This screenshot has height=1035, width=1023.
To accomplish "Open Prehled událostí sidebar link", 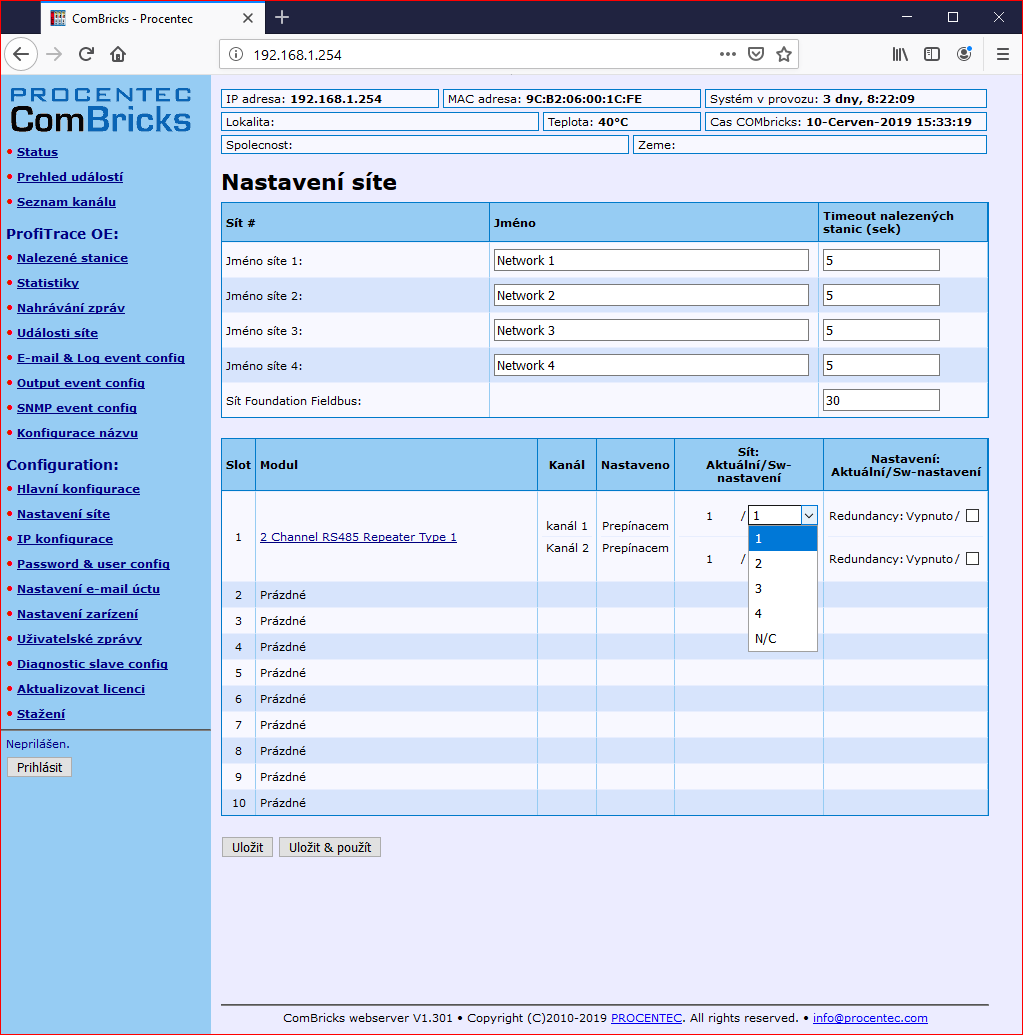I will [70, 177].
